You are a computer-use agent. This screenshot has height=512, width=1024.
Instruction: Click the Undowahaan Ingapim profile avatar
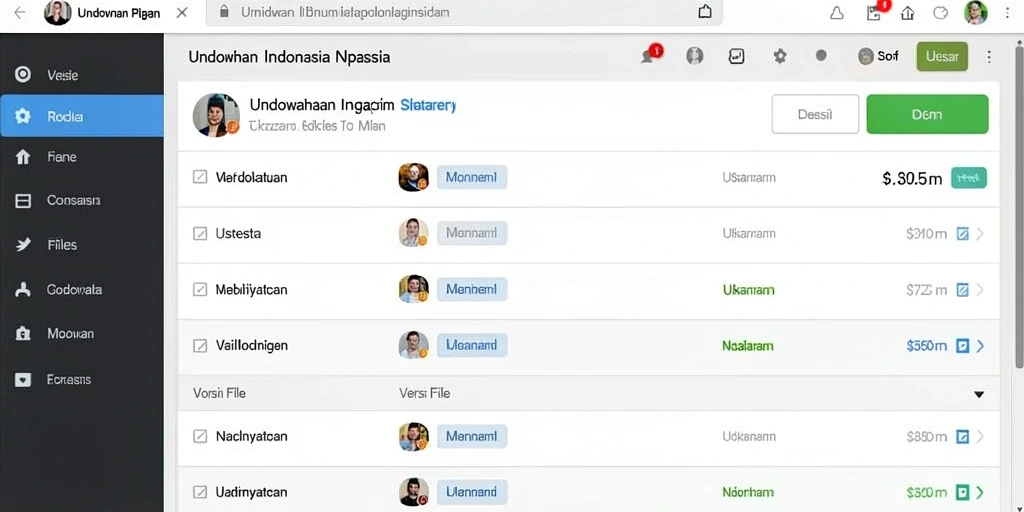coord(216,115)
